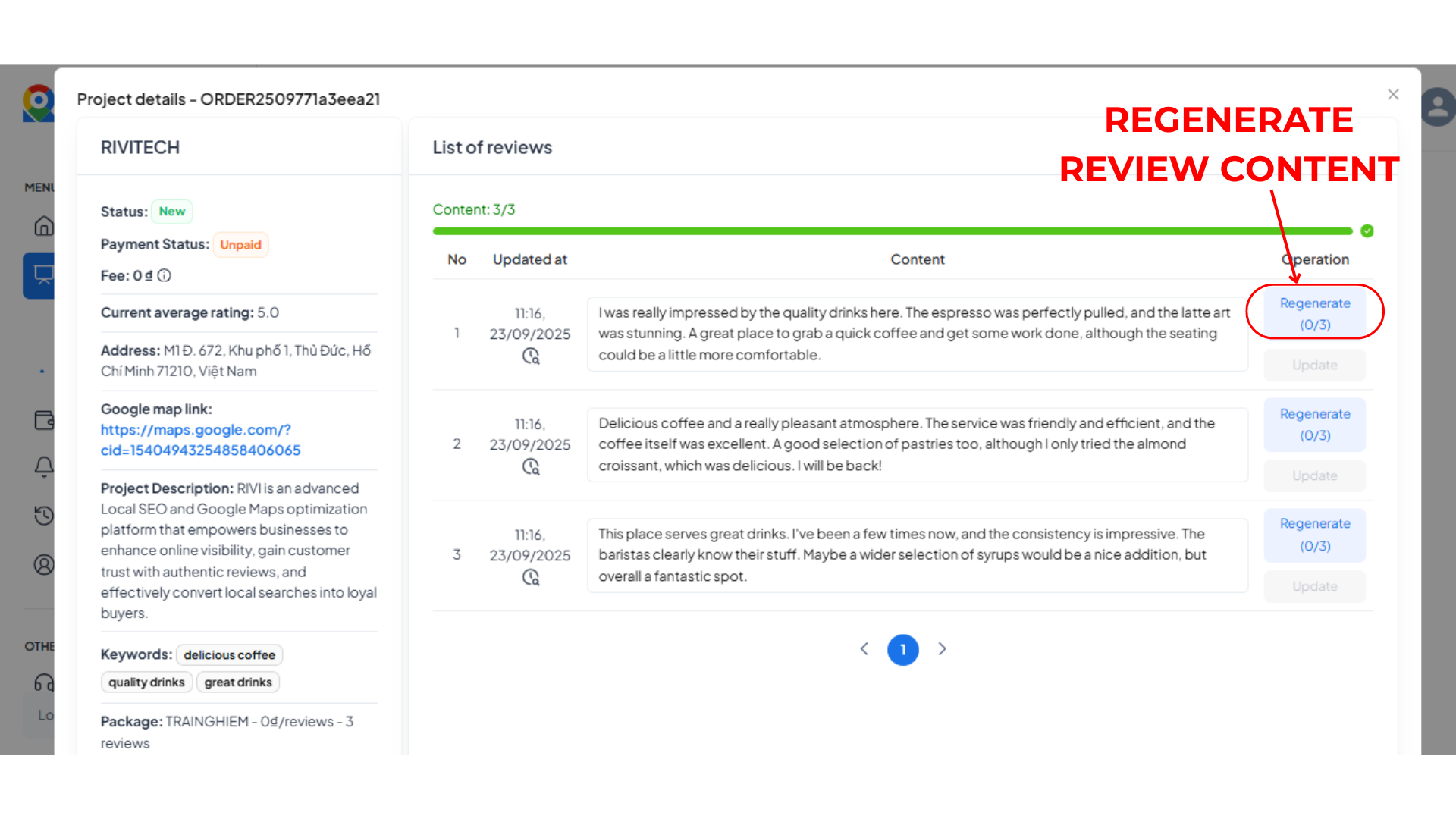Open the account avatar in top-right corner
The width and height of the screenshot is (1456, 819).
1438,106
